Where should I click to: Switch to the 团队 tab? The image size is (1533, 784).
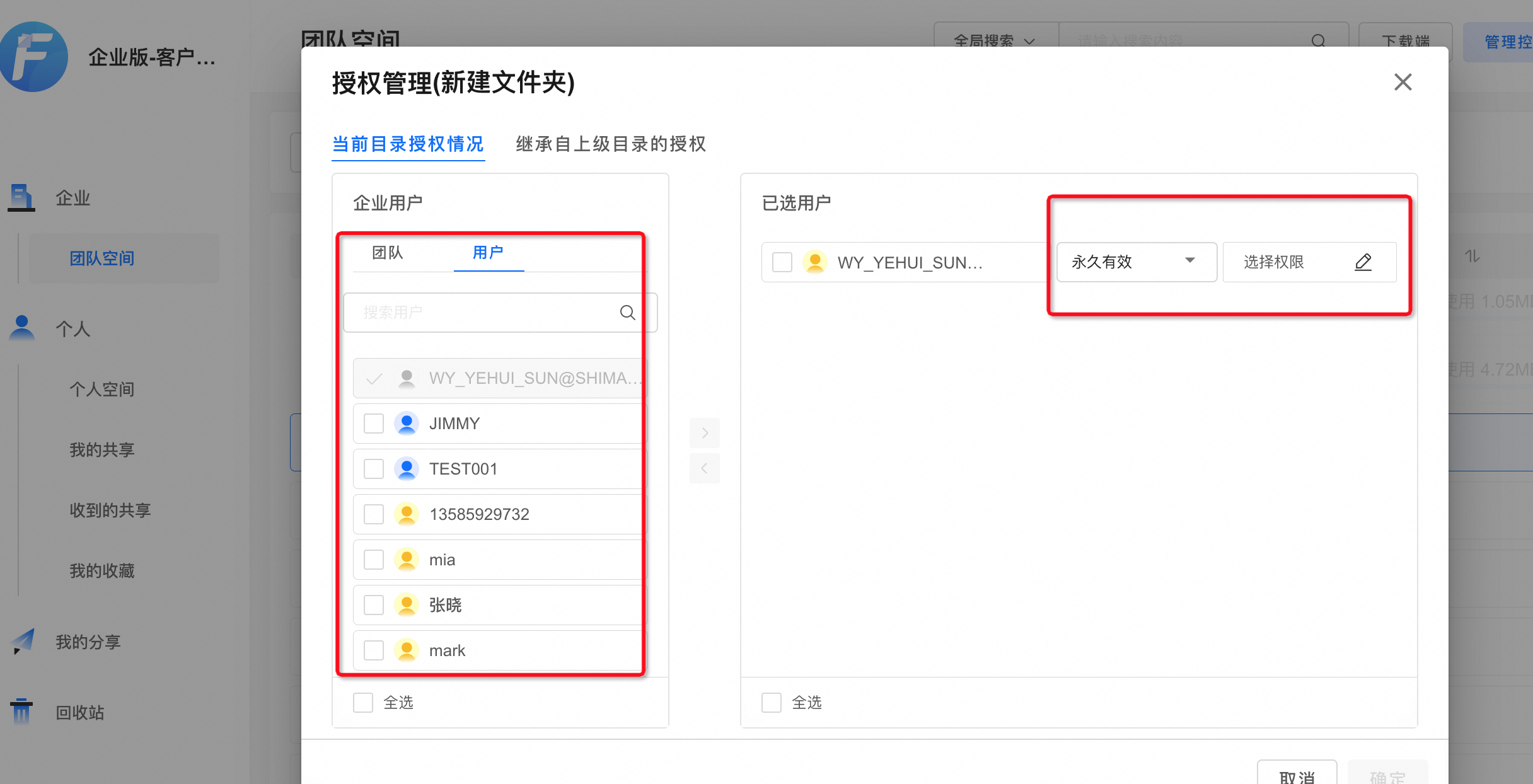[x=387, y=253]
